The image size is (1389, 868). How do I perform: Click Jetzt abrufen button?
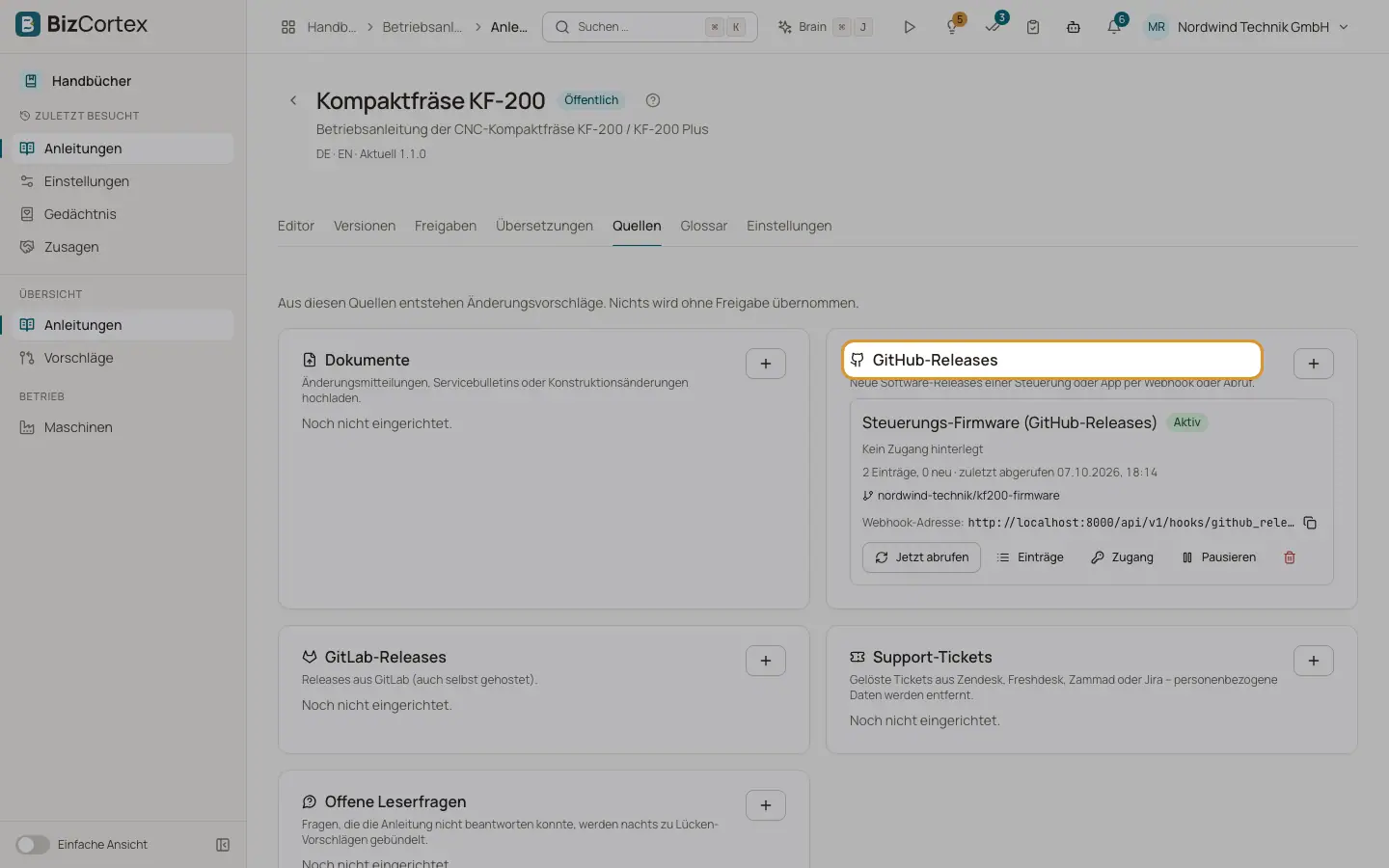click(921, 557)
